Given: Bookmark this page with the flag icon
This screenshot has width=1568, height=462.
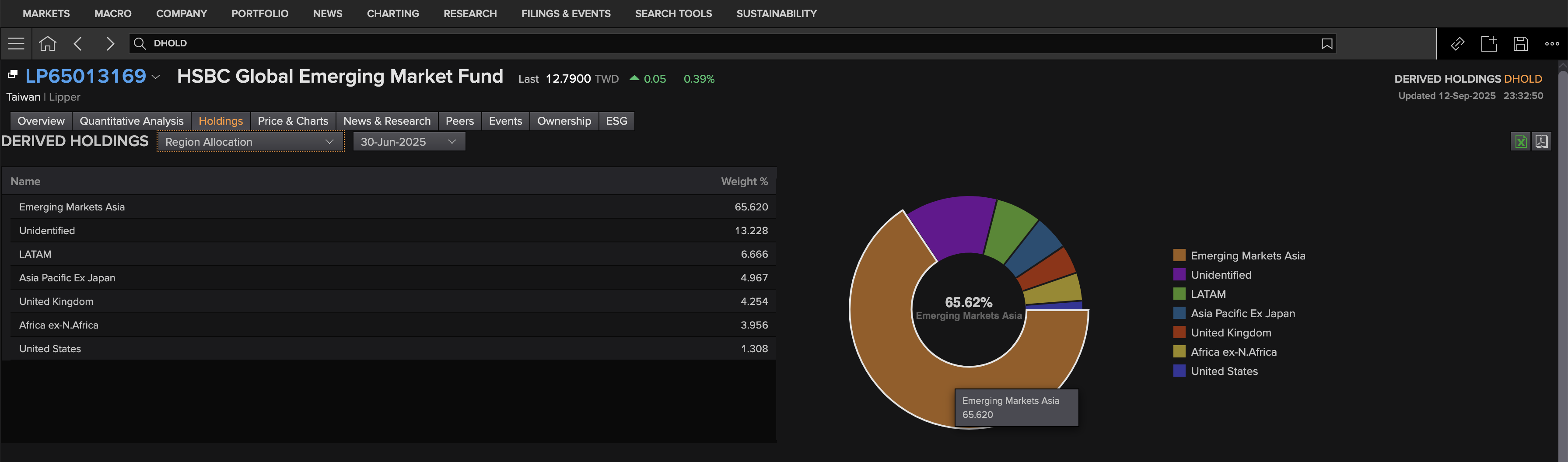Looking at the screenshot, I should click(x=1327, y=44).
